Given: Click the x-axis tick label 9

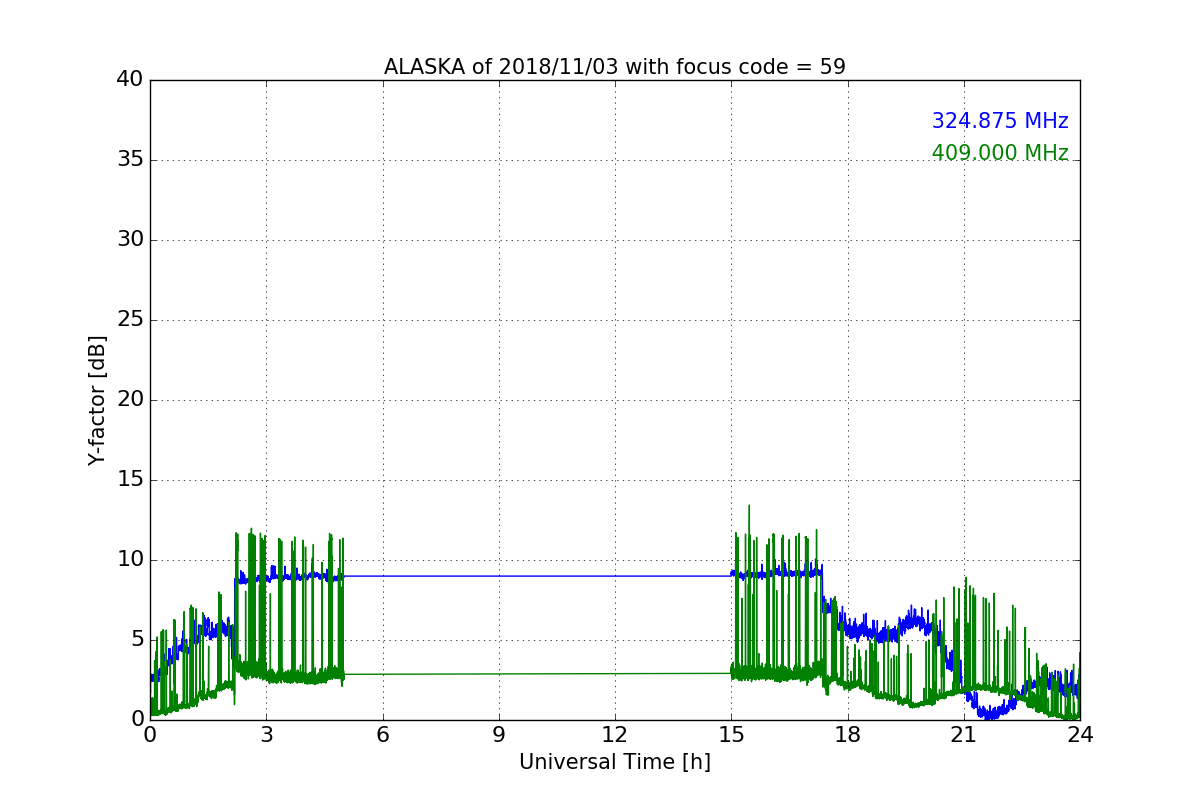Looking at the screenshot, I should (499, 735).
